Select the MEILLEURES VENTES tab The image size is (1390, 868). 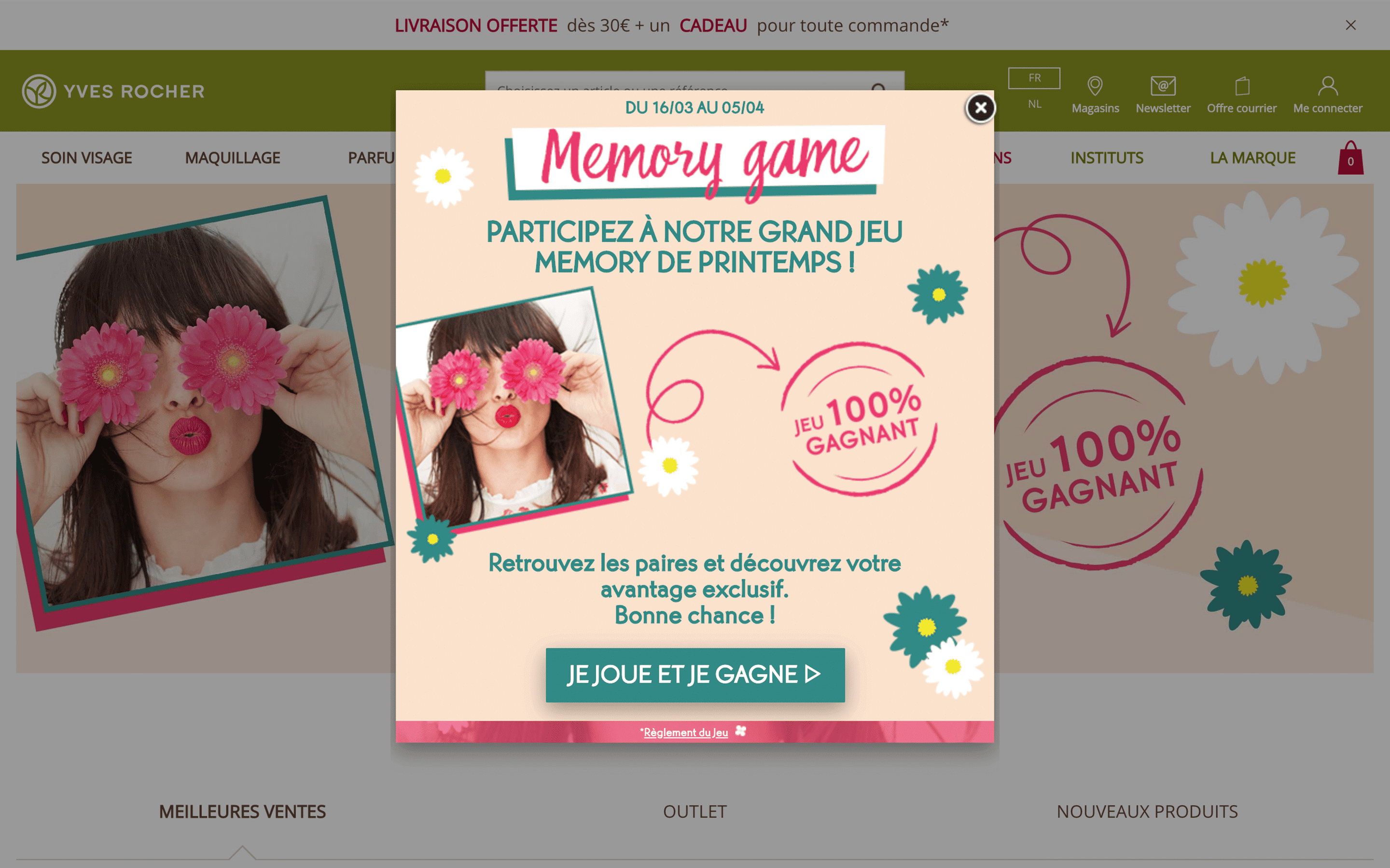coord(242,811)
